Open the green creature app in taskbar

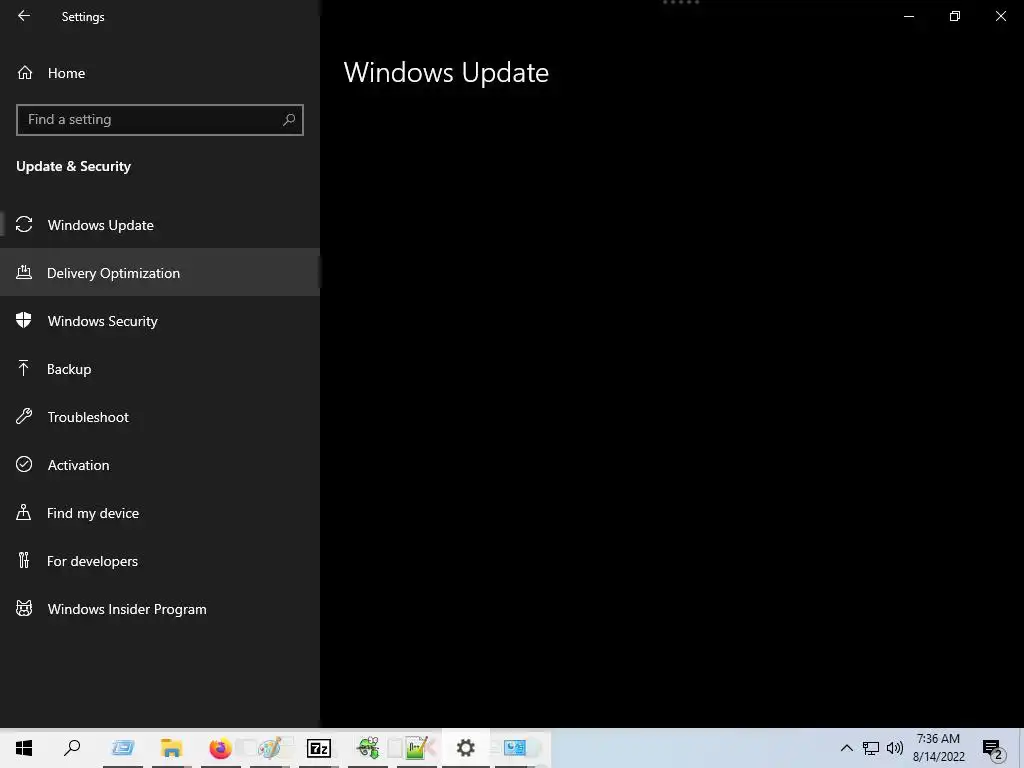pos(368,748)
